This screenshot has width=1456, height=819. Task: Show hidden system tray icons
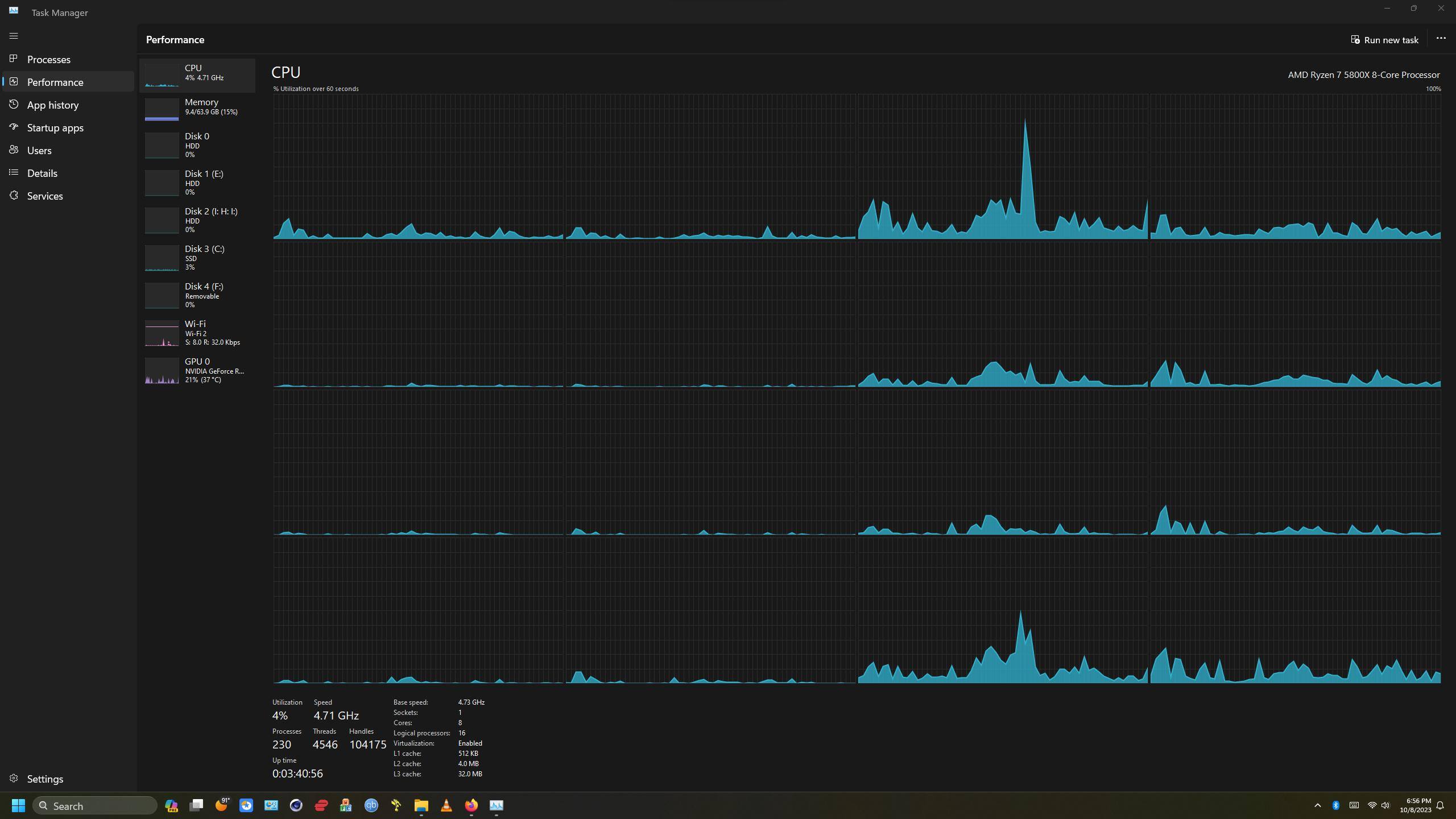(1317, 805)
